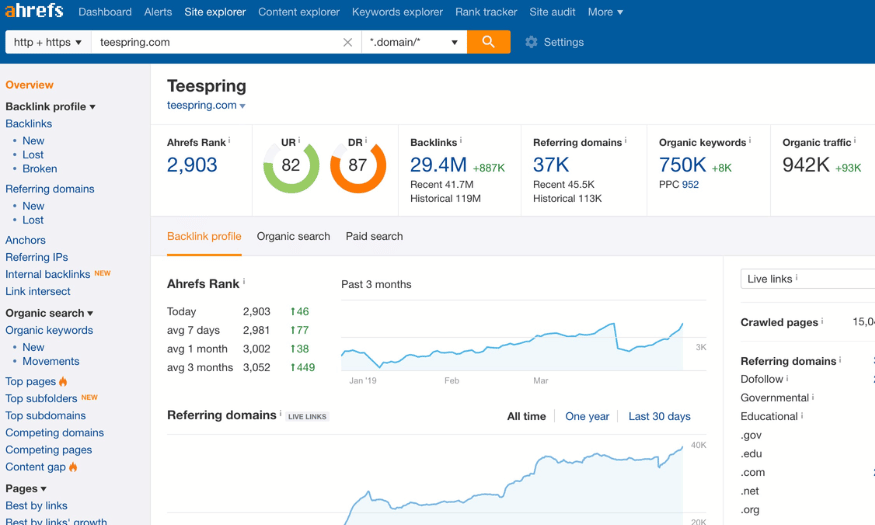Click the 29.4M backlinks count
Viewport: 875px width, 525px height.
pyautogui.click(x=438, y=165)
